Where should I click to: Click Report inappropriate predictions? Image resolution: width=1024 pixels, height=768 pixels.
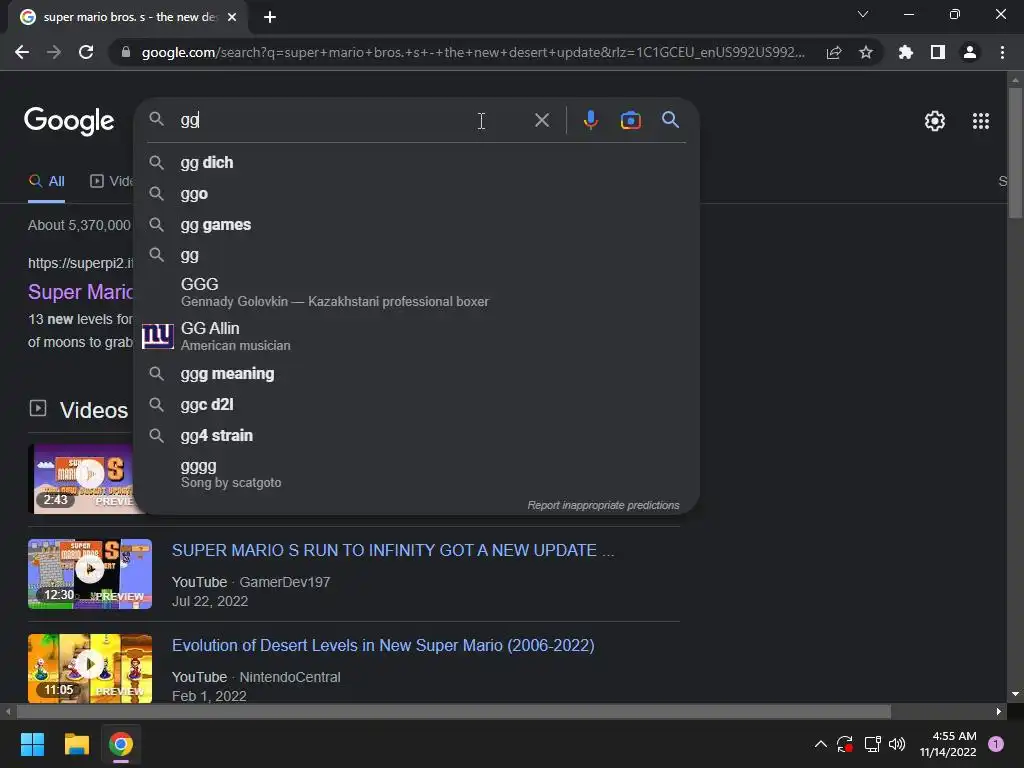coord(603,505)
